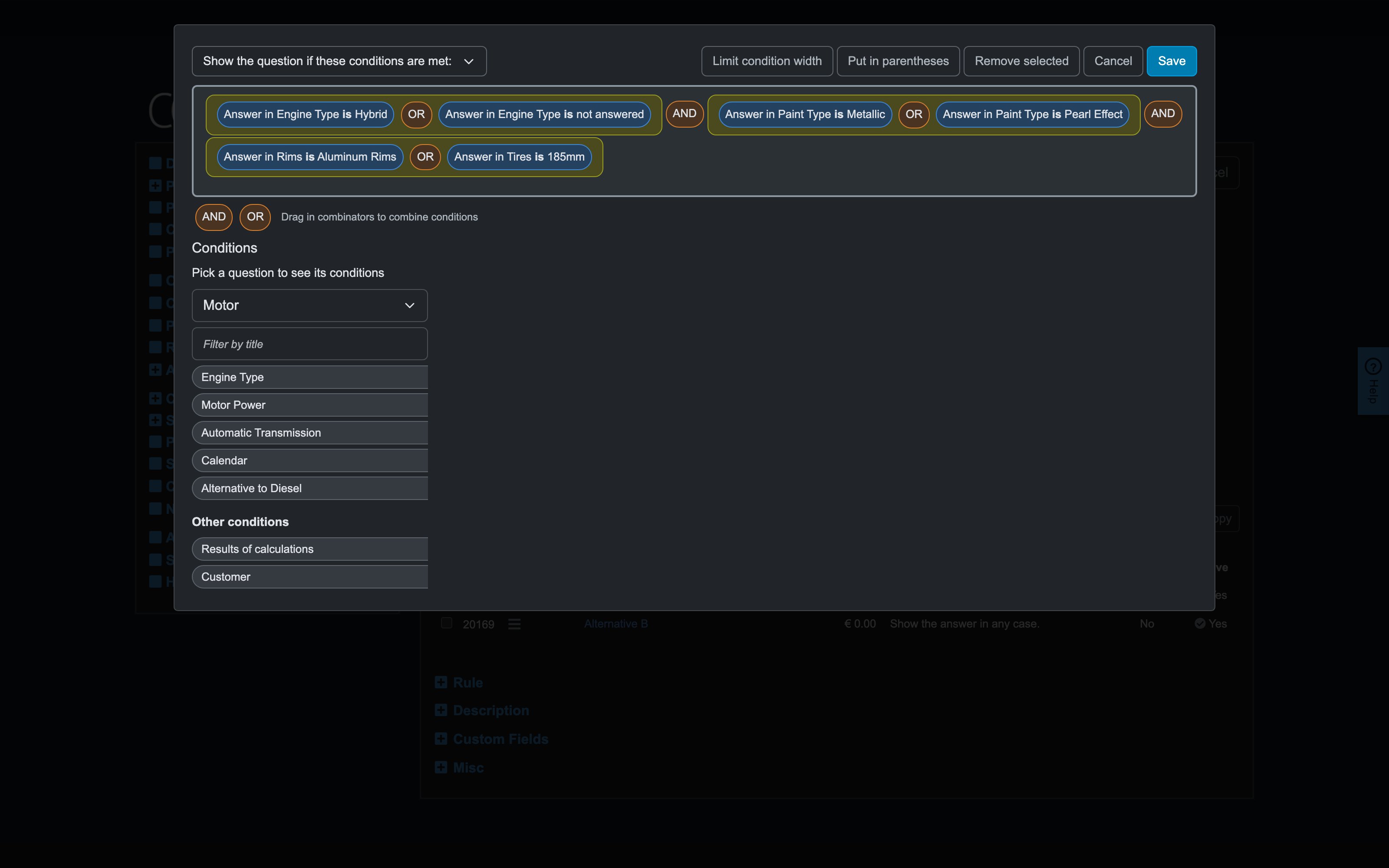Viewport: 1389px width, 868px height.
Task: Pick the Alternative to Diesel question
Action: 310,488
